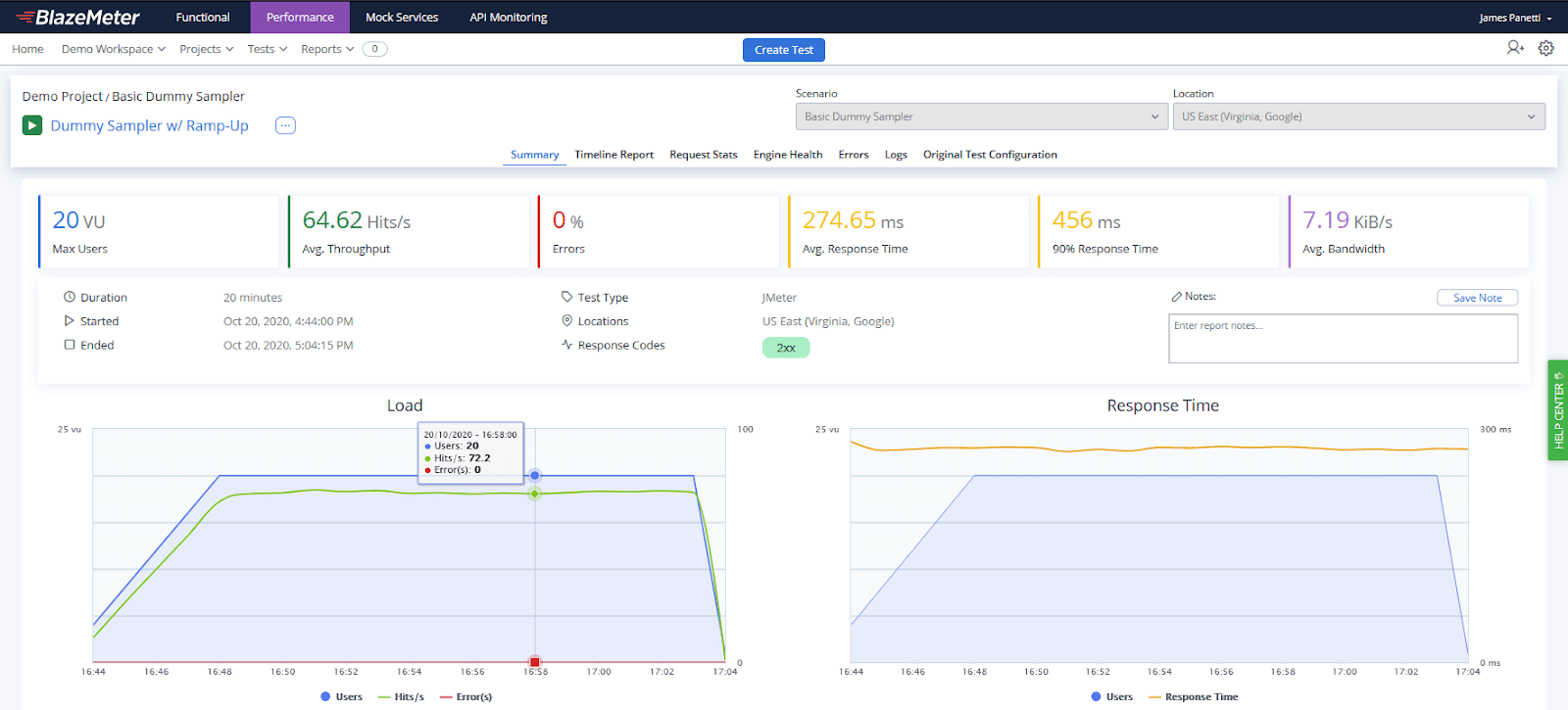The height and width of the screenshot is (710, 1568).
Task: Open Basic Dummy Sampler breadcrumb link
Action: (x=178, y=96)
